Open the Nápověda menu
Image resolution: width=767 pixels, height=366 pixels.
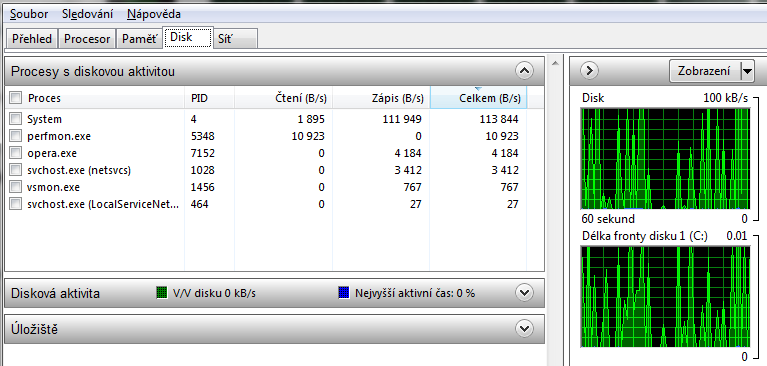[154, 14]
